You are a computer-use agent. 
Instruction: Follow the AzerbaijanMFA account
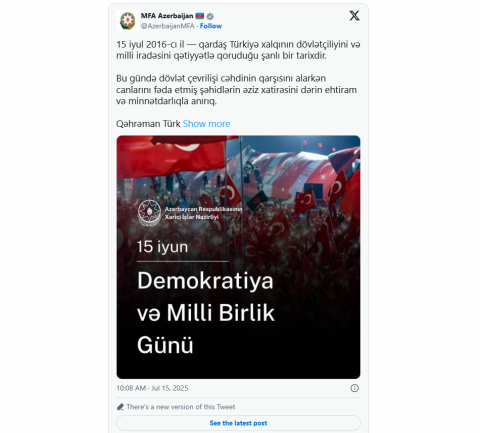click(x=211, y=26)
